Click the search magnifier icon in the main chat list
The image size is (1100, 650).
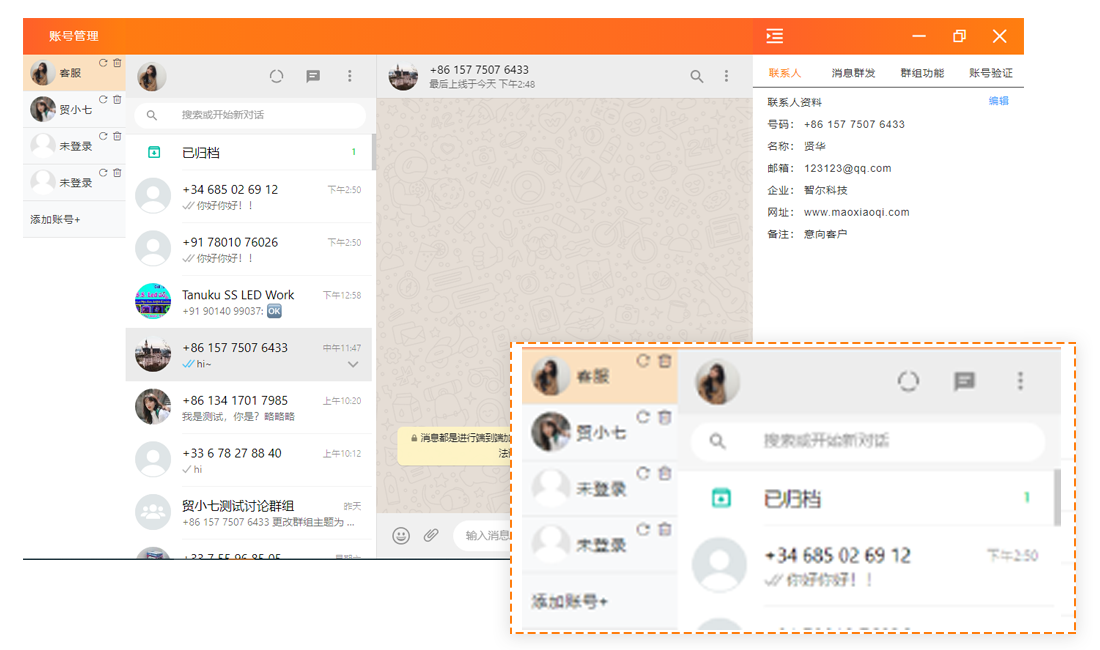[x=152, y=115]
